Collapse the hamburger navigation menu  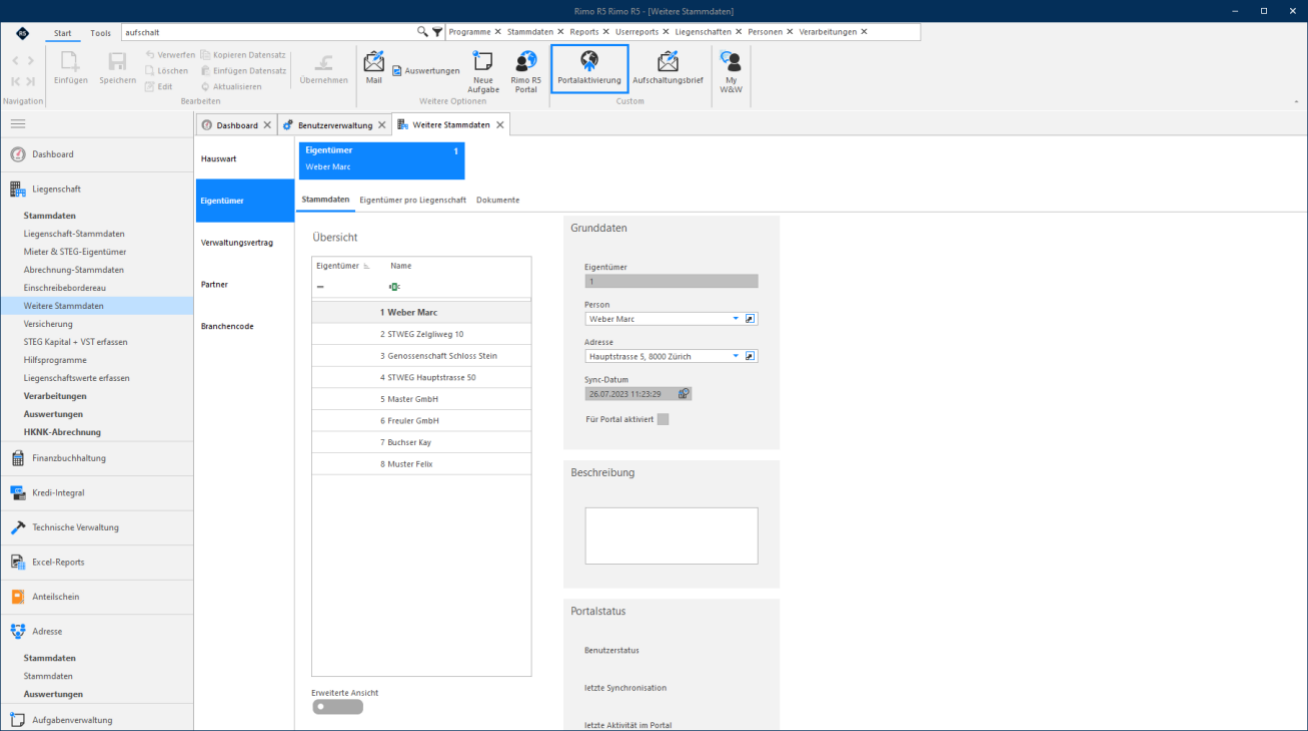tap(18, 124)
